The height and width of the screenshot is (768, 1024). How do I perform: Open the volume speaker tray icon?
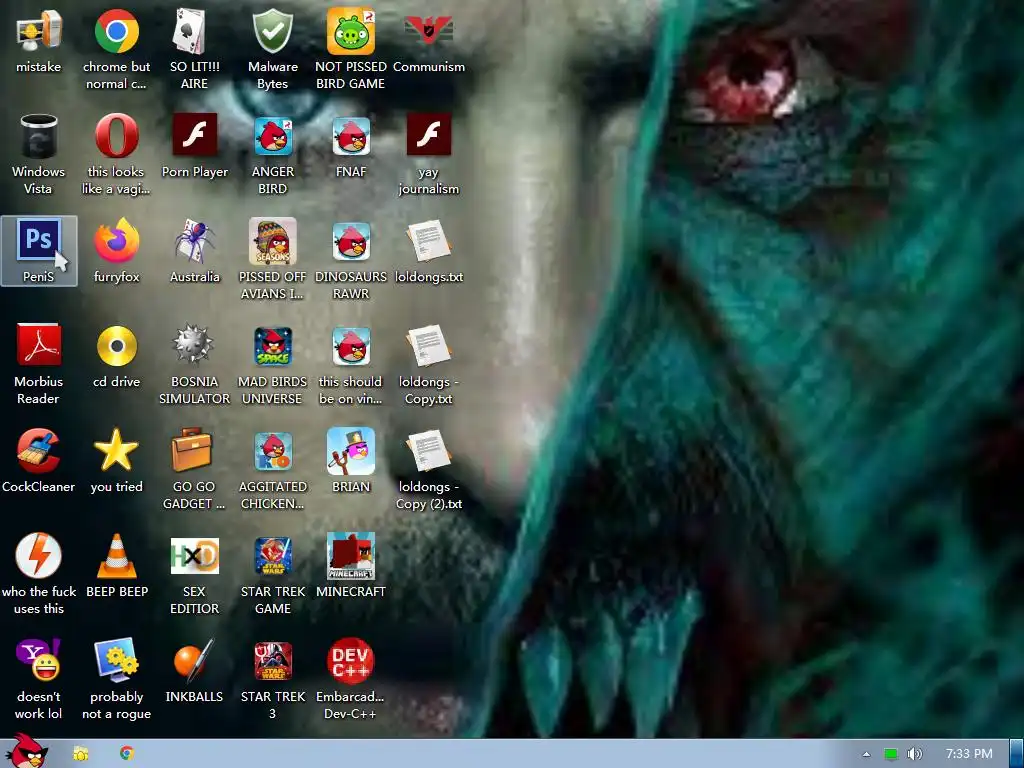coord(915,754)
